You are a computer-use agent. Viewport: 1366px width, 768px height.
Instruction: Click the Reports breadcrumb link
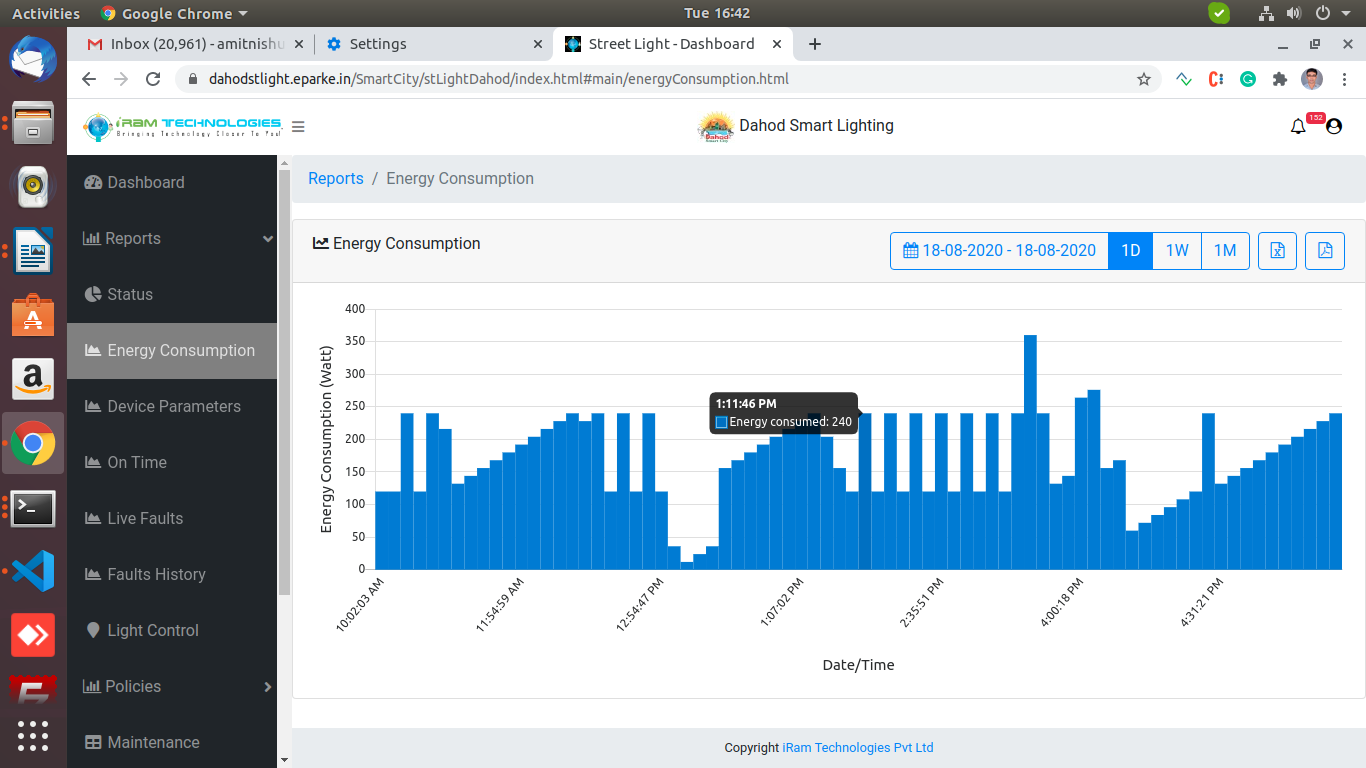(336, 178)
